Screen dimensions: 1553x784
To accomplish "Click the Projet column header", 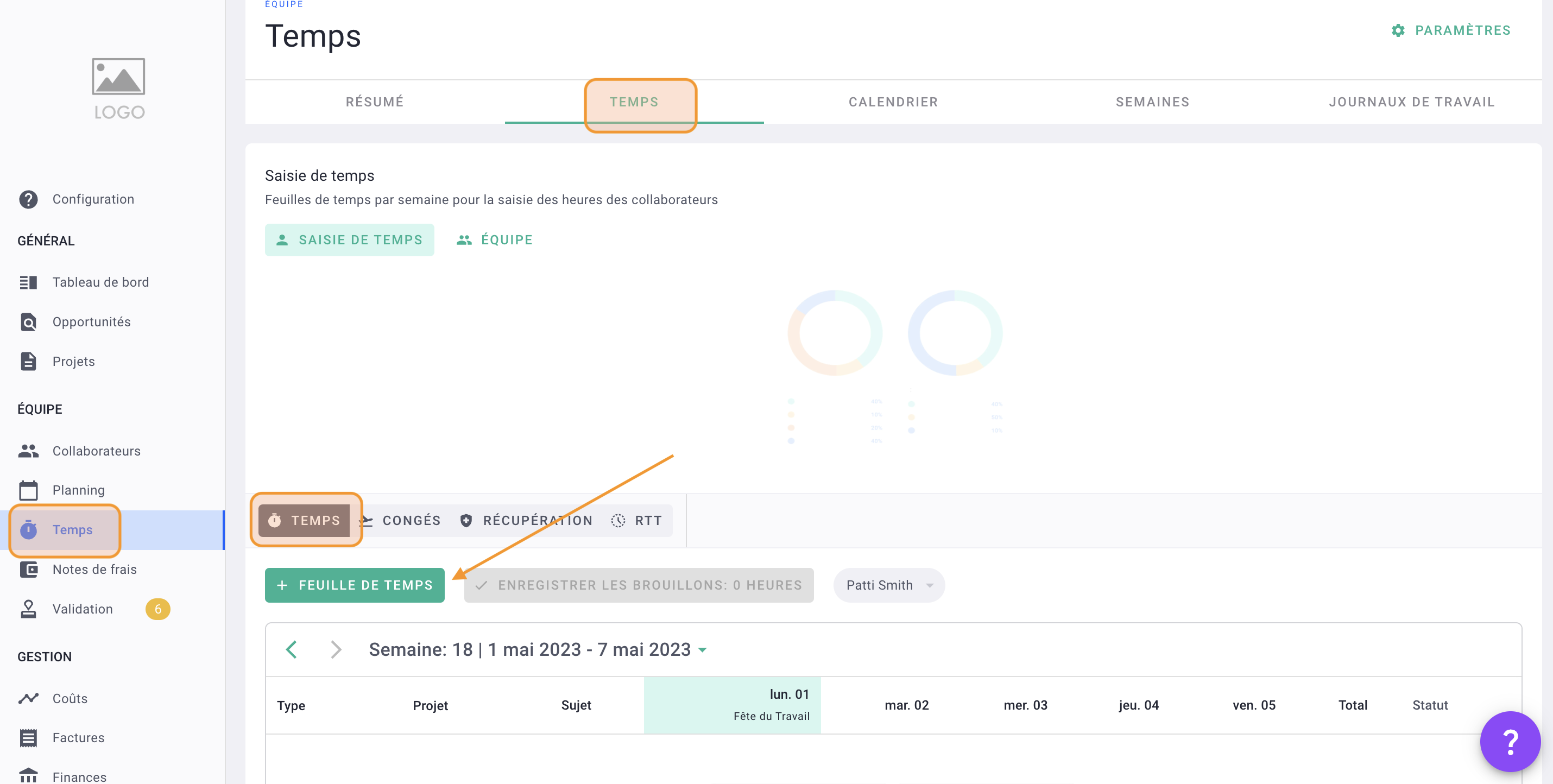I will (x=431, y=705).
